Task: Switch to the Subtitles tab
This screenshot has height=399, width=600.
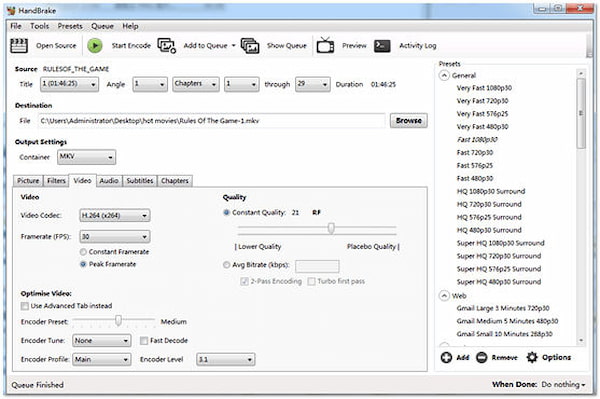Action: pyautogui.click(x=140, y=181)
